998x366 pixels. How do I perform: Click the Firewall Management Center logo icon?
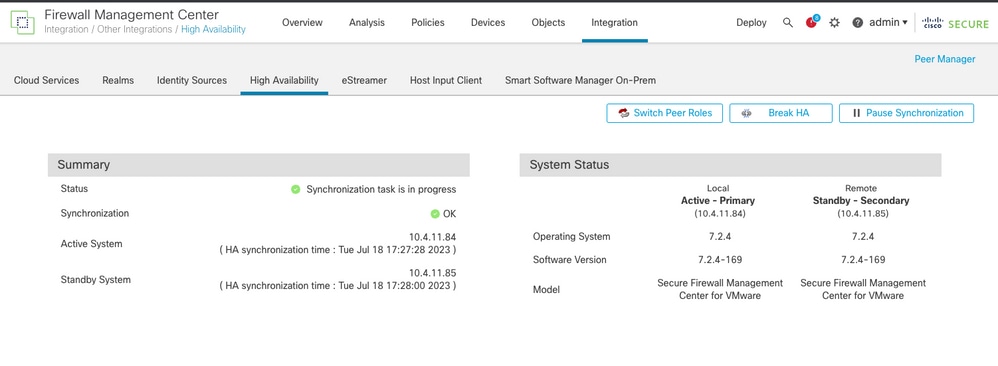(22, 22)
